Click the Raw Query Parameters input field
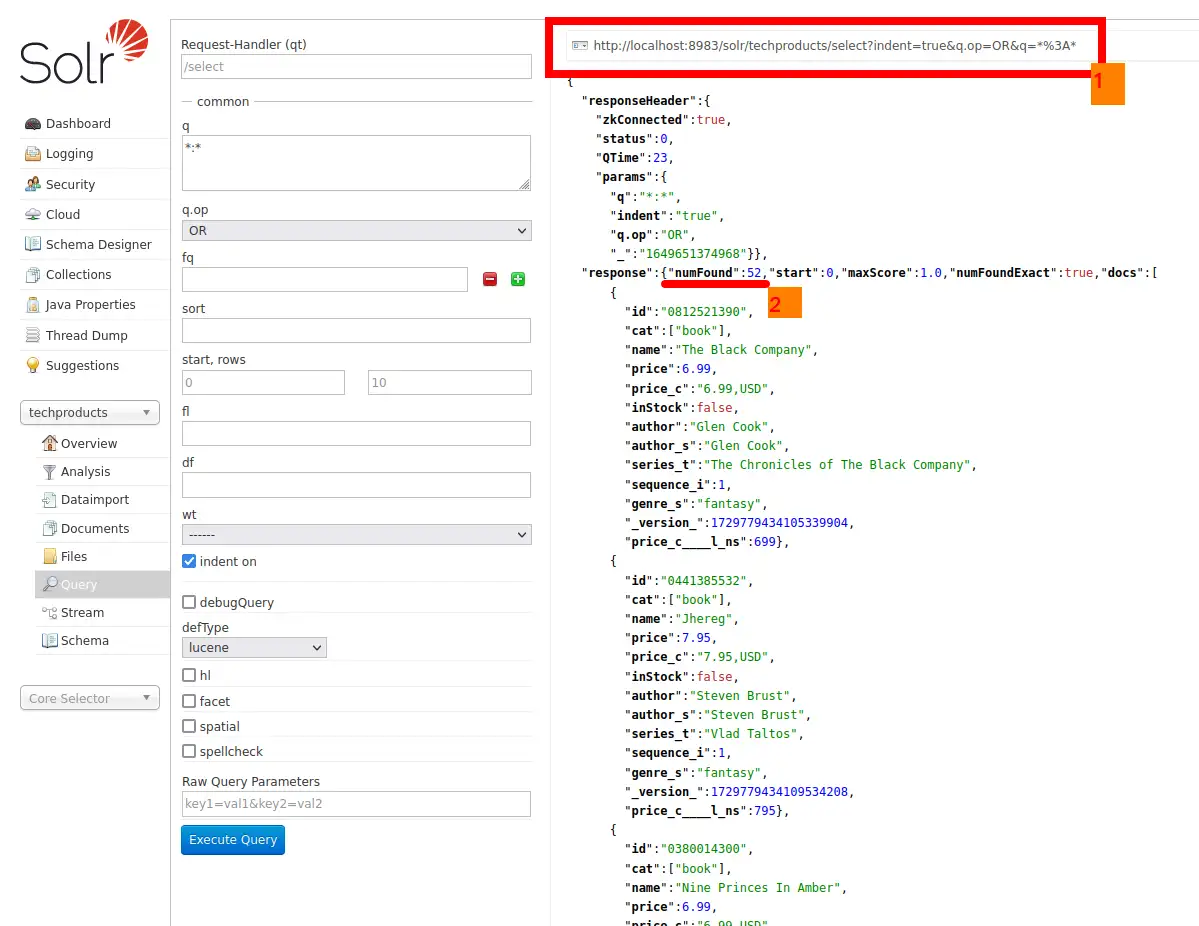The height and width of the screenshot is (926, 1199). pos(356,804)
